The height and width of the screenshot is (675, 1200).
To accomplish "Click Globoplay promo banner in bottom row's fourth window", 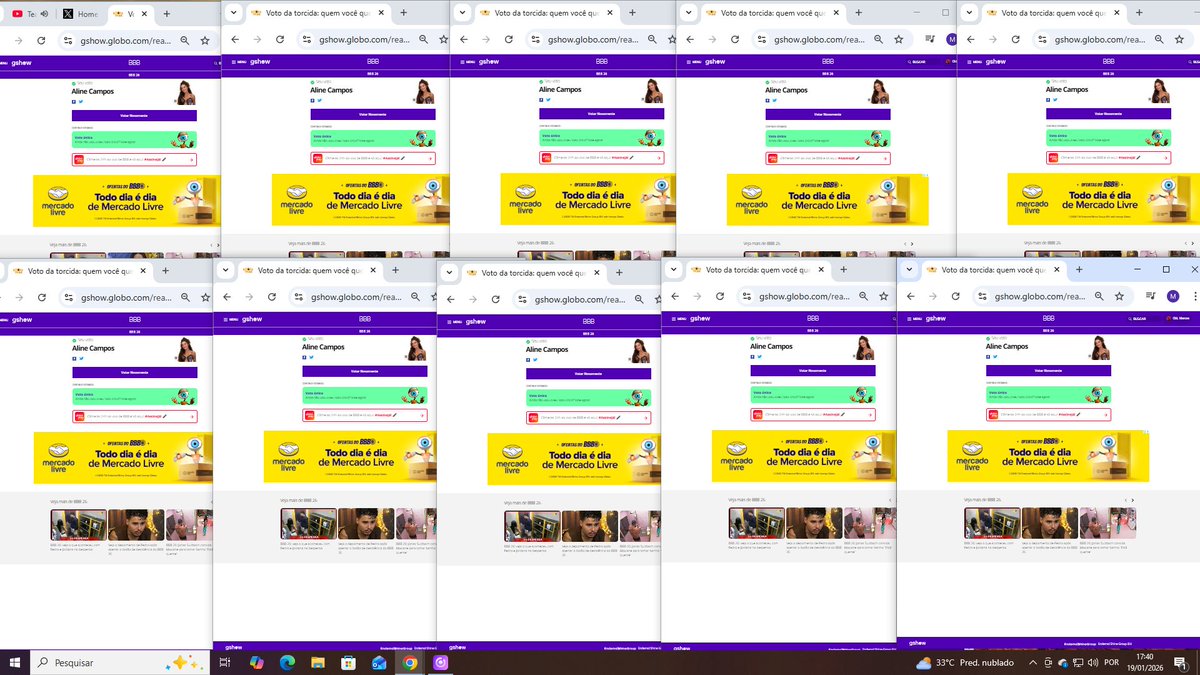I will pos(813,415).
